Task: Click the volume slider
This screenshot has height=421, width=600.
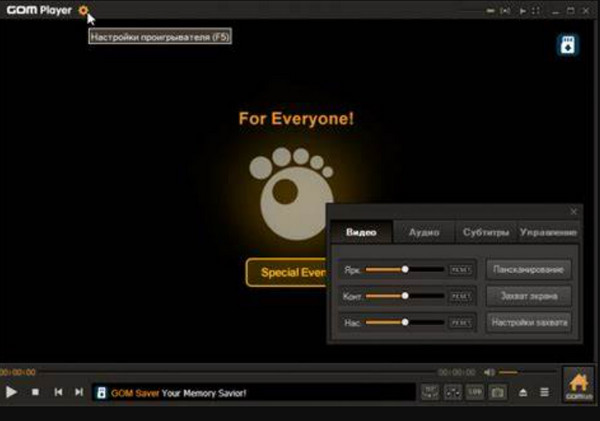Action: 527,372
